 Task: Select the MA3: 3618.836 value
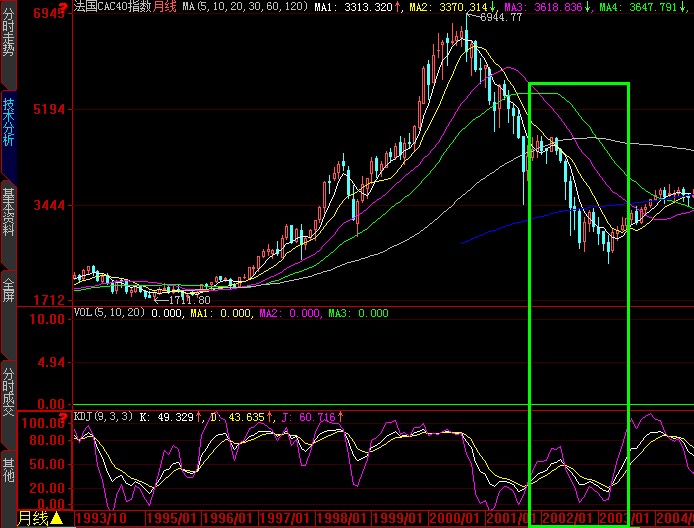(x=547, y=7)
